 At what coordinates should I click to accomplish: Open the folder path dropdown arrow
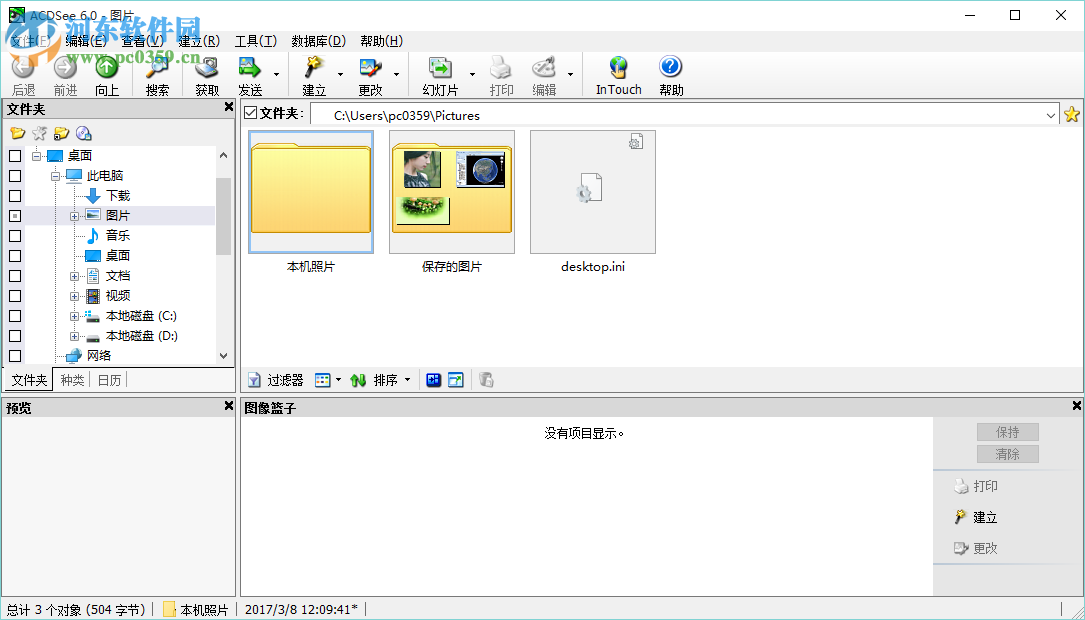point(1052,114)
